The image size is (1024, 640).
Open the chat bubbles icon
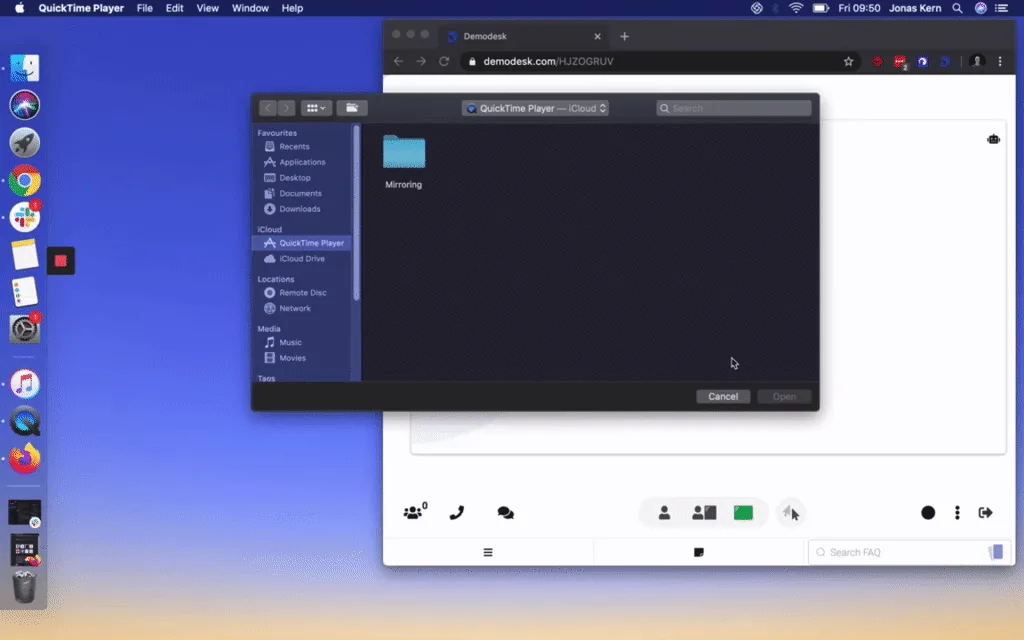(505, 513)
